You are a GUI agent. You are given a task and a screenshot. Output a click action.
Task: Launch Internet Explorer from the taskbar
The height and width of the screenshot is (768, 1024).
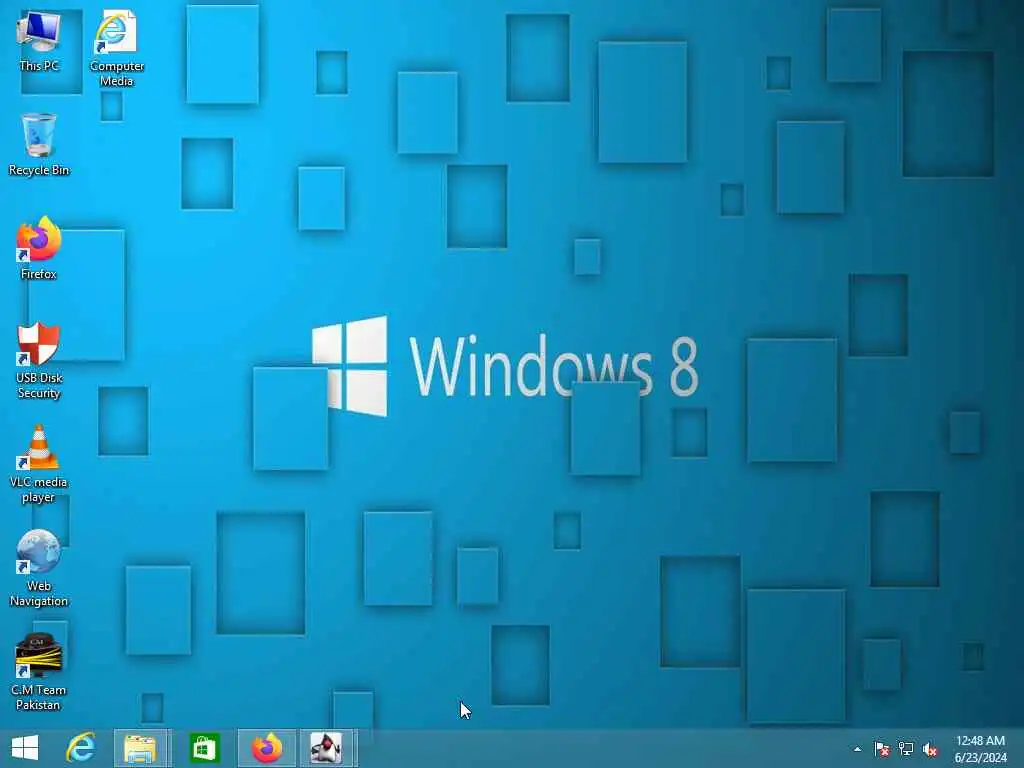[81, 748]
